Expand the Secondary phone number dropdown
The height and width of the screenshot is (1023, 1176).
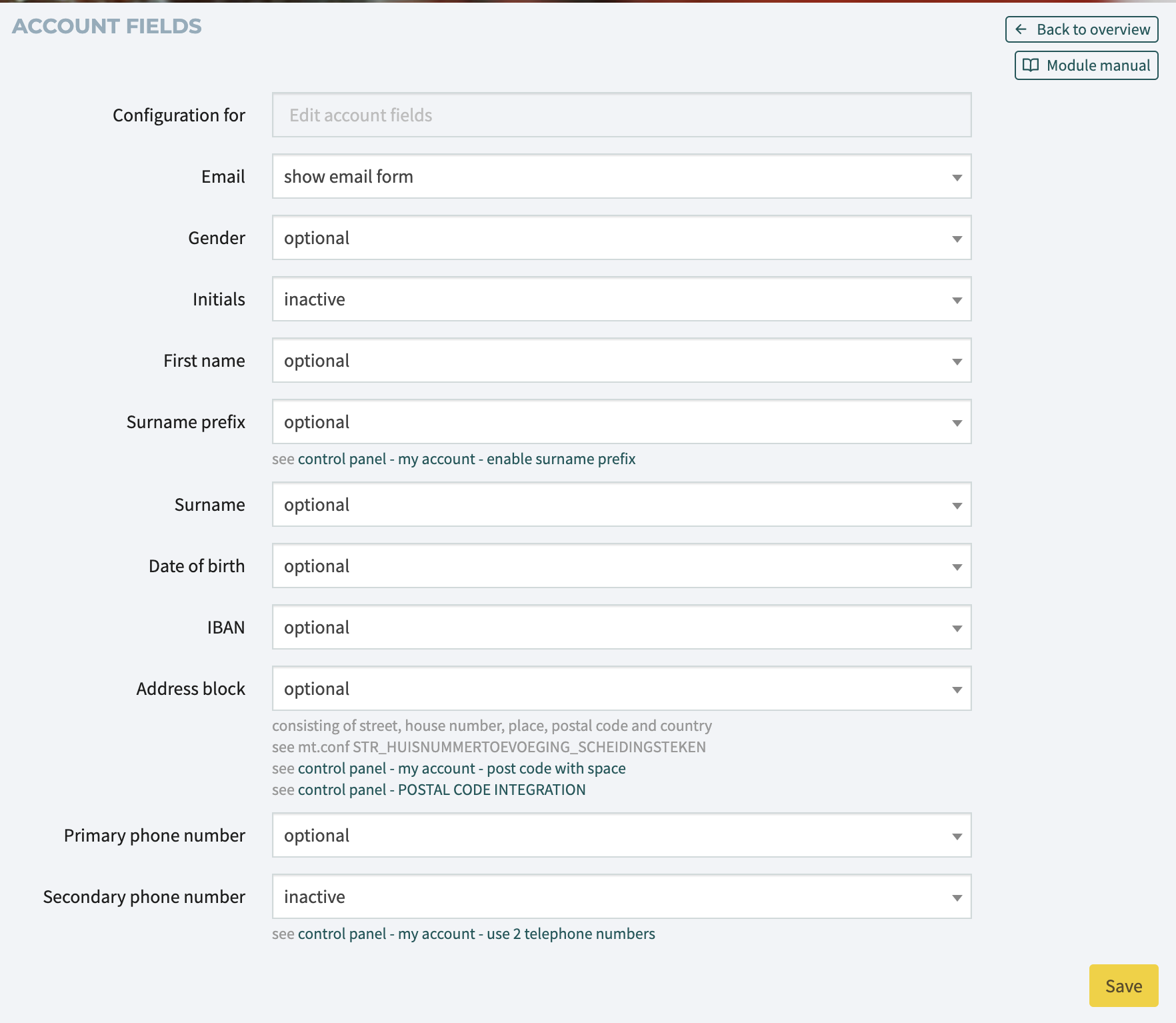(x=621, y=897)
